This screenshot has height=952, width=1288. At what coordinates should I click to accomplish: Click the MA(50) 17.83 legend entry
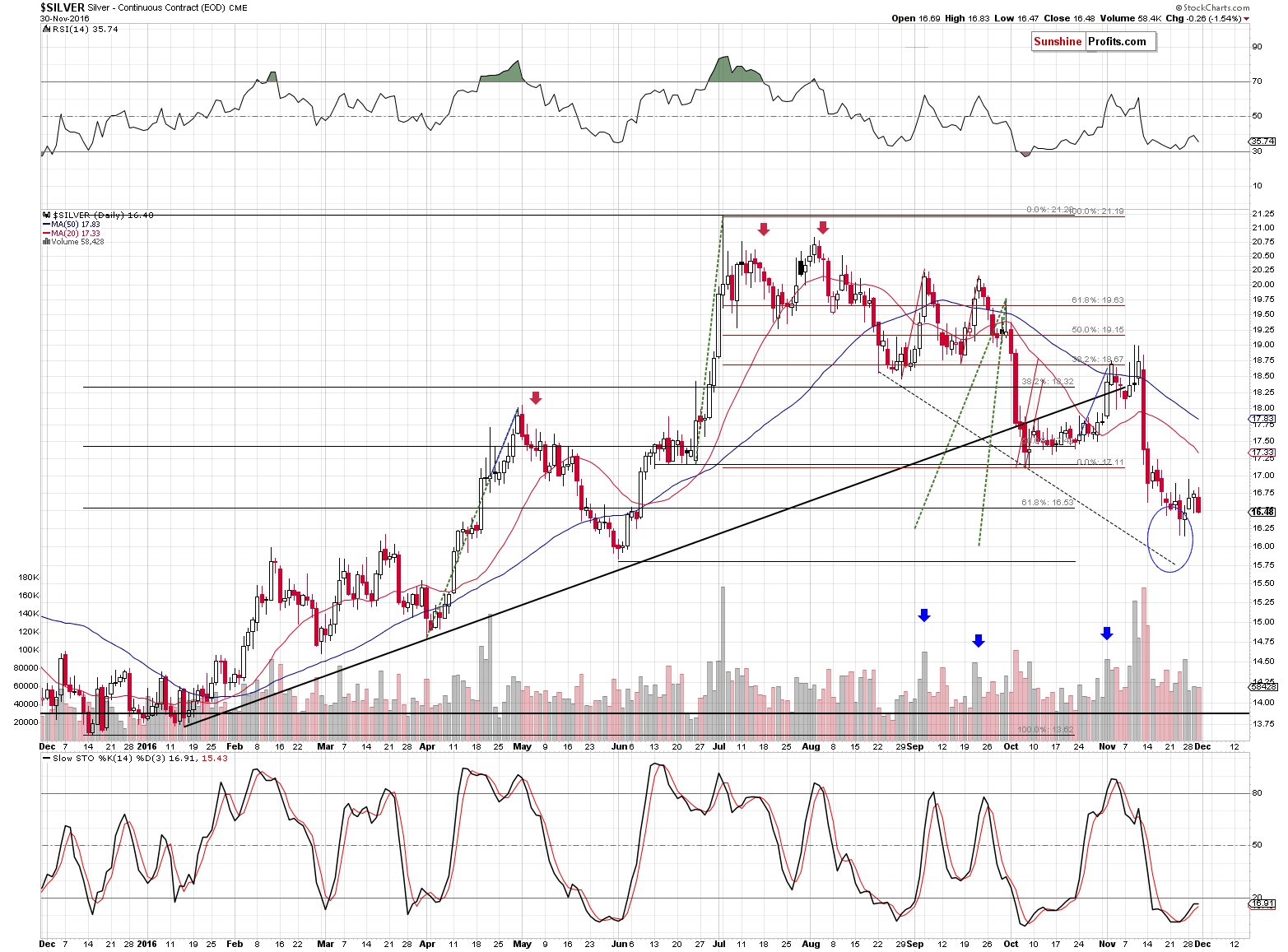tap(71, 225)
